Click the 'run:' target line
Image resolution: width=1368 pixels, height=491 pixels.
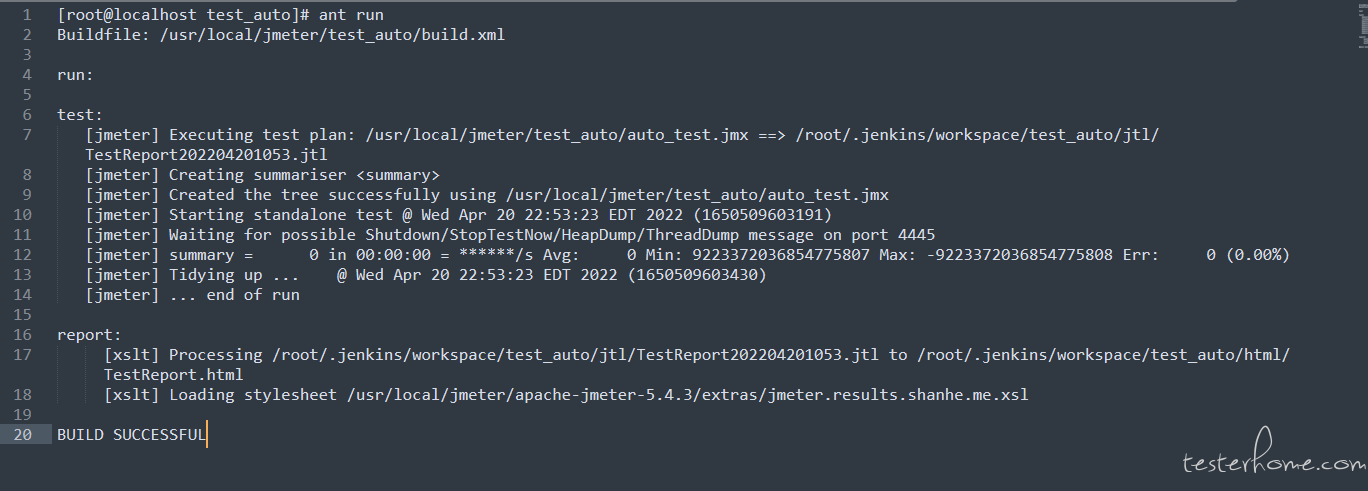pos(75,75)
